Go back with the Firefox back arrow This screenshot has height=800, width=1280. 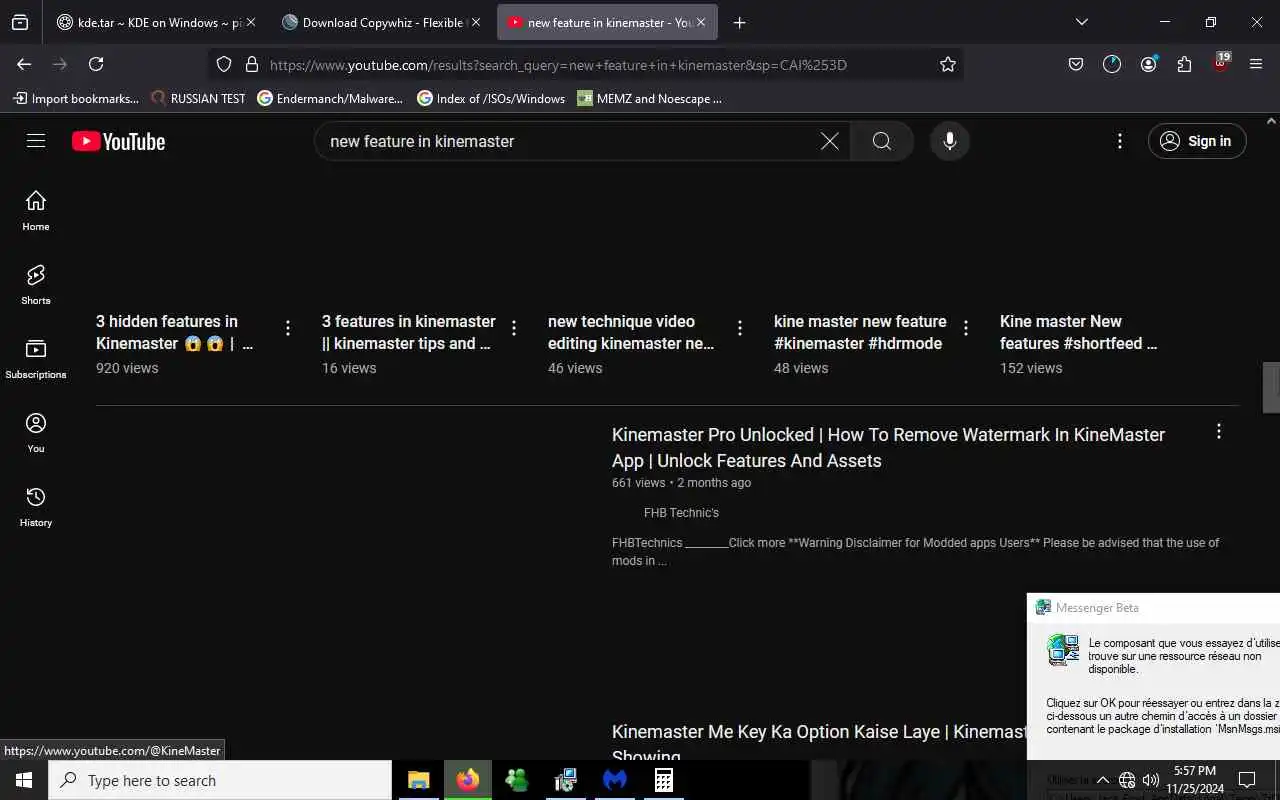tap(24, 64)
